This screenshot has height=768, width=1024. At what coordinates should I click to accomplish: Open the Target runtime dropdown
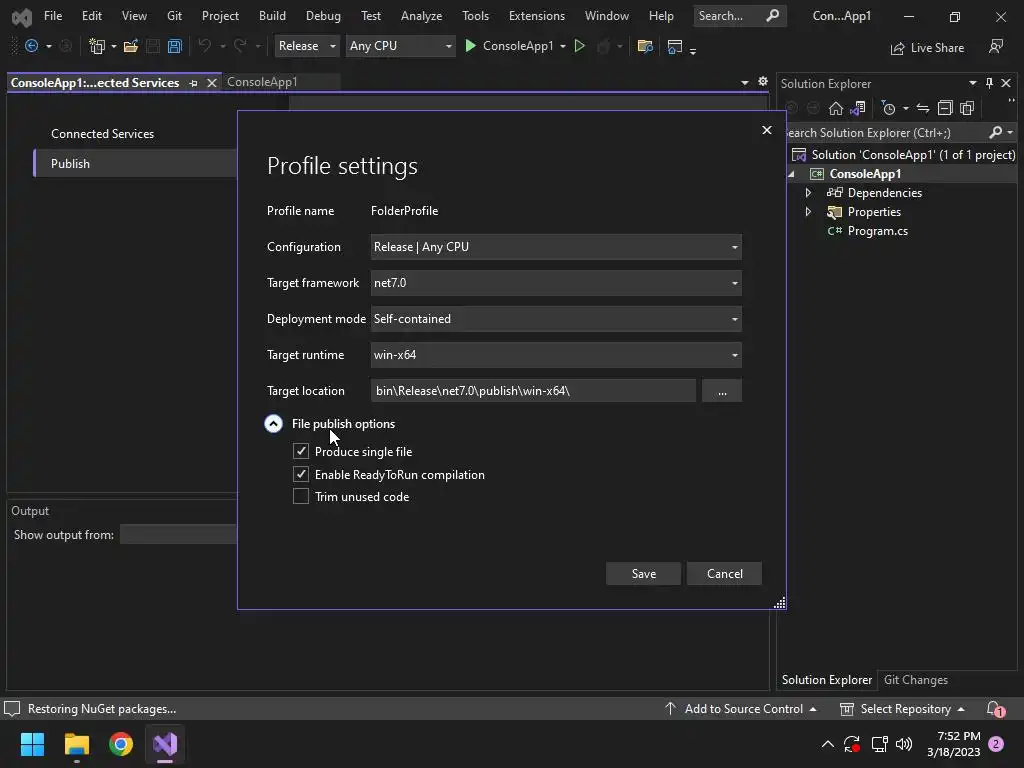[556, 355]
